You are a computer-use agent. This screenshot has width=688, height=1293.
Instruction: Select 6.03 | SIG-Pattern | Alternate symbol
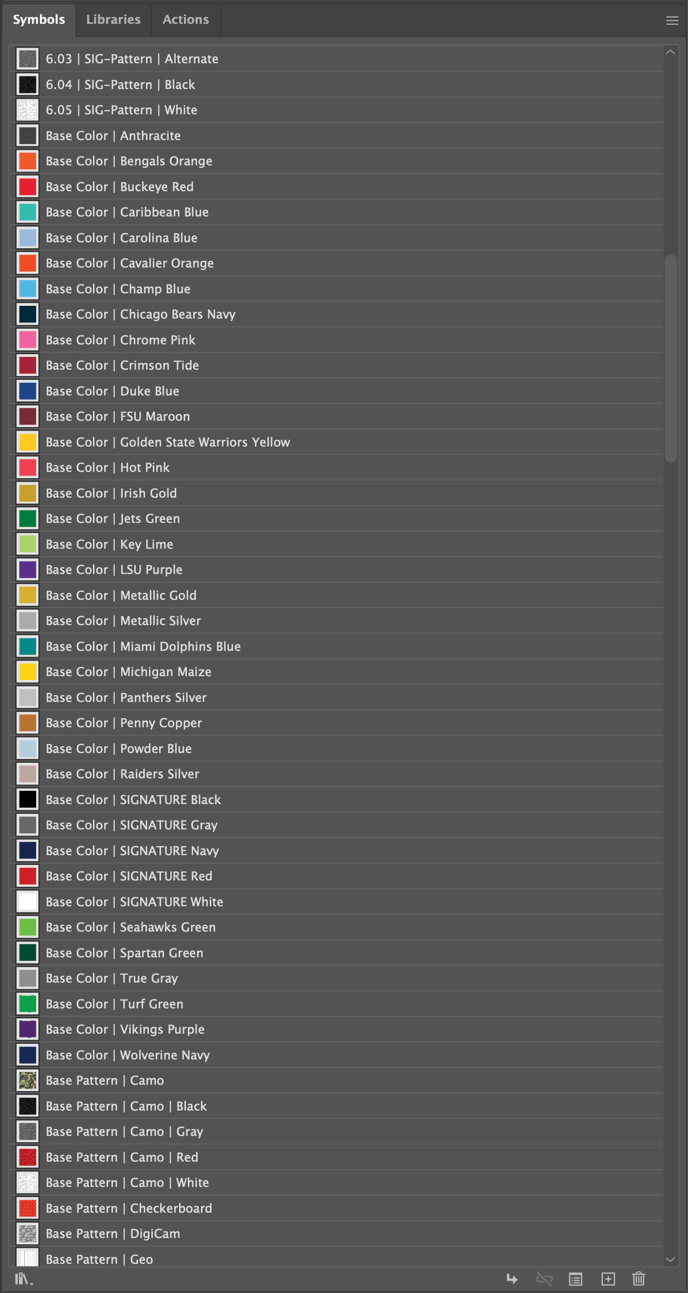(x=131, y=59)
